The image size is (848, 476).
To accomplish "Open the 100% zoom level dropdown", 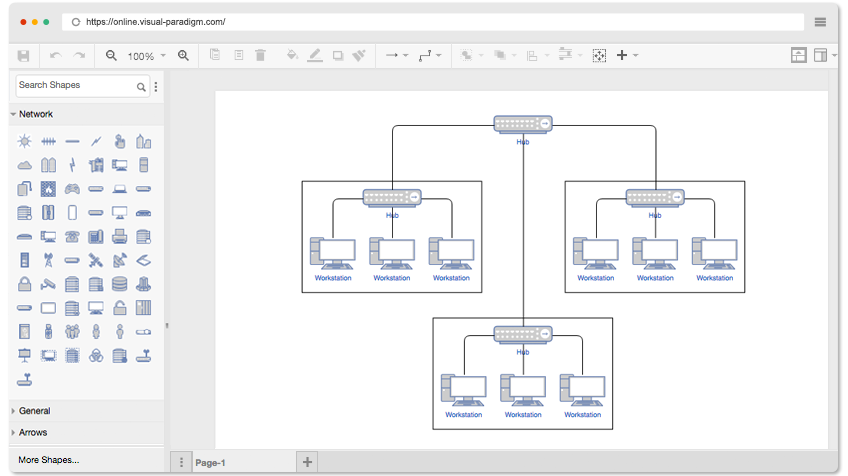I will [x=147, y=56].
